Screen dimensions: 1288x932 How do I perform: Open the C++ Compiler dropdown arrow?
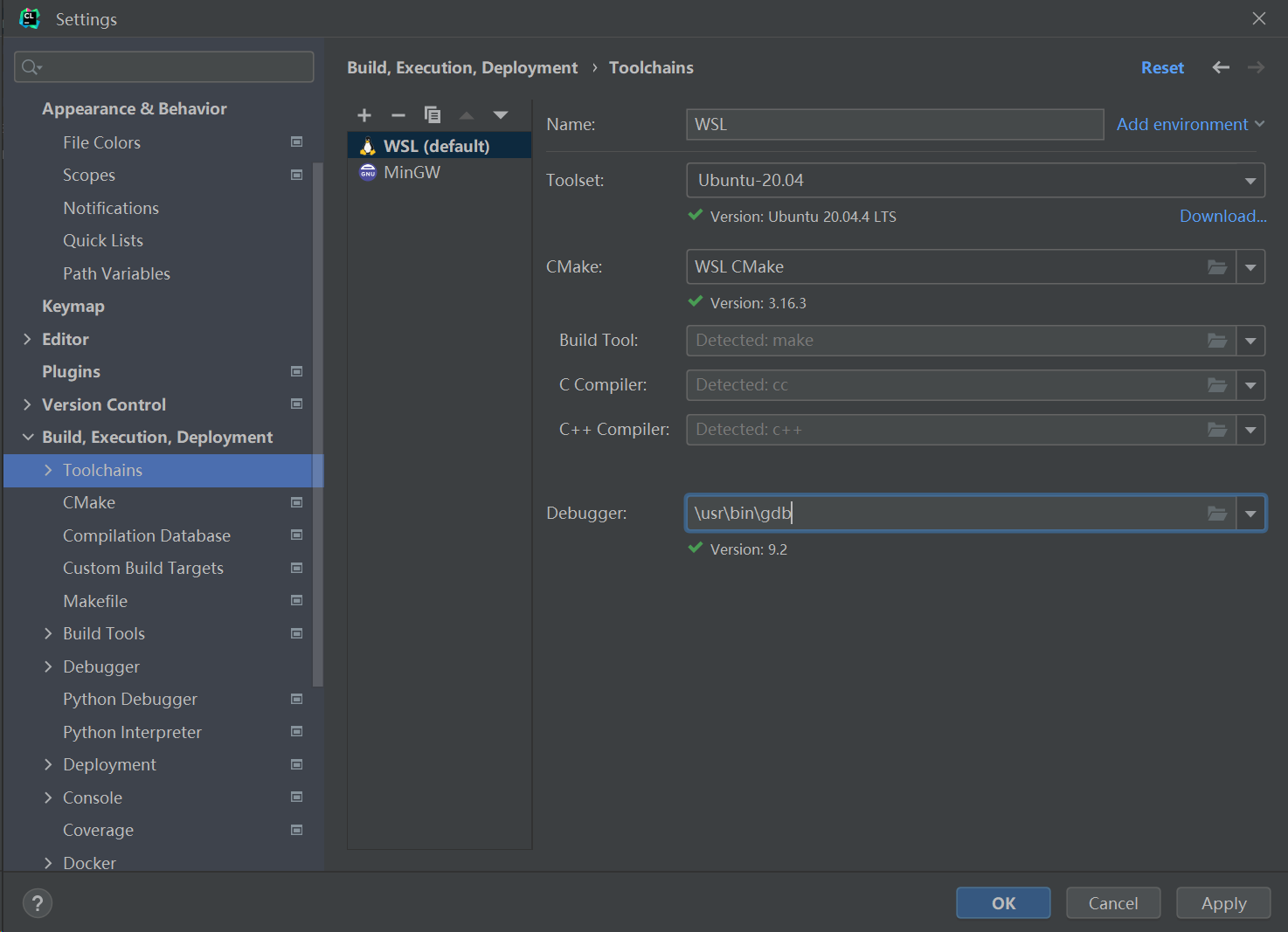pos(1250,430)
